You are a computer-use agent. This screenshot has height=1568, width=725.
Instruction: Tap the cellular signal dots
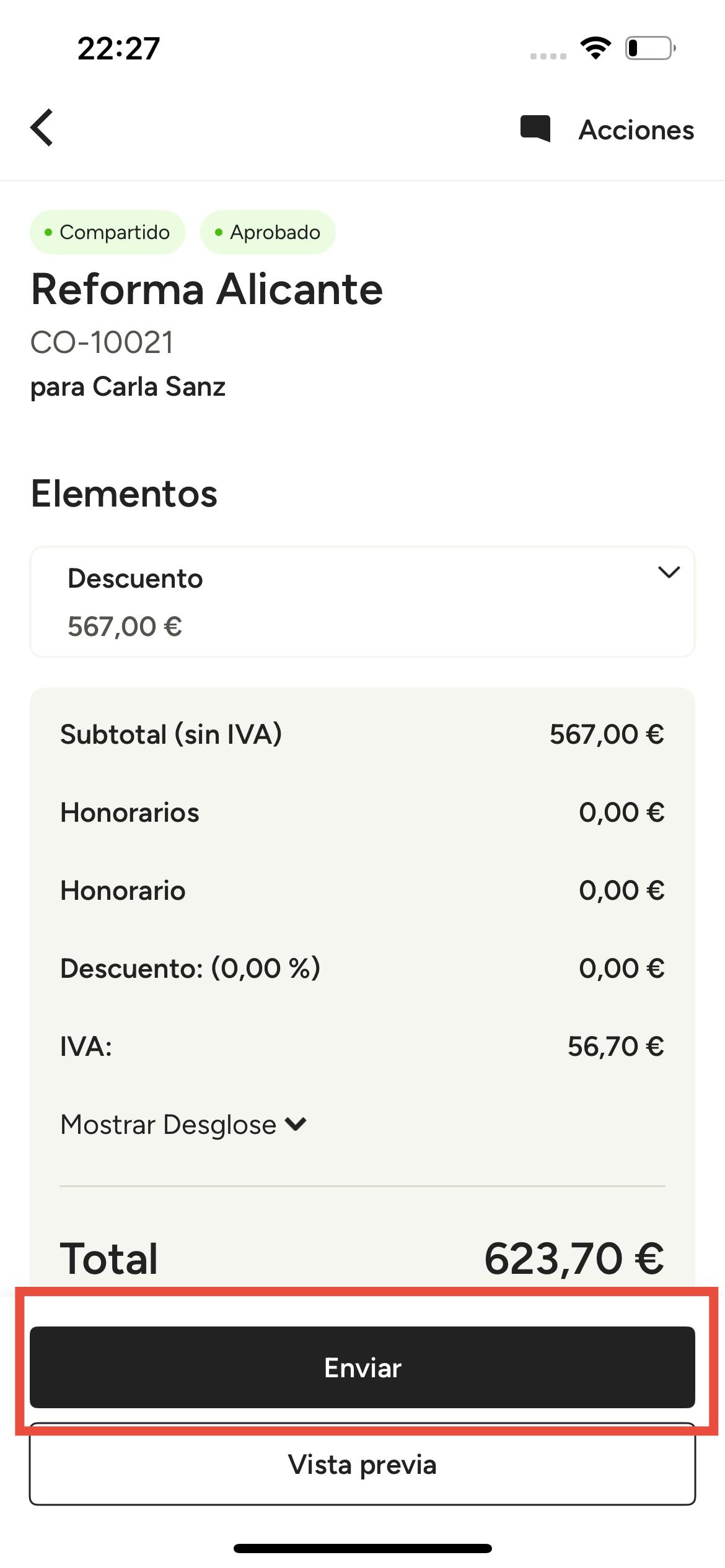point(548,56)
